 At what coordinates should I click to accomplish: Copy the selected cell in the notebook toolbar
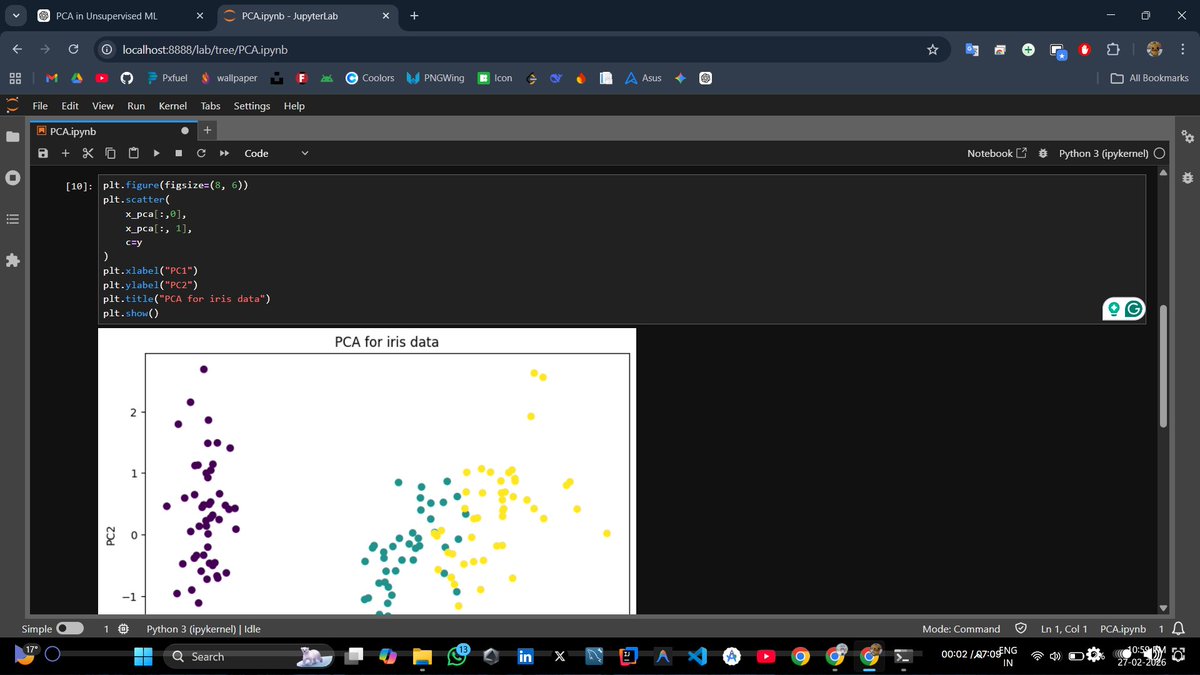point(109,153)
